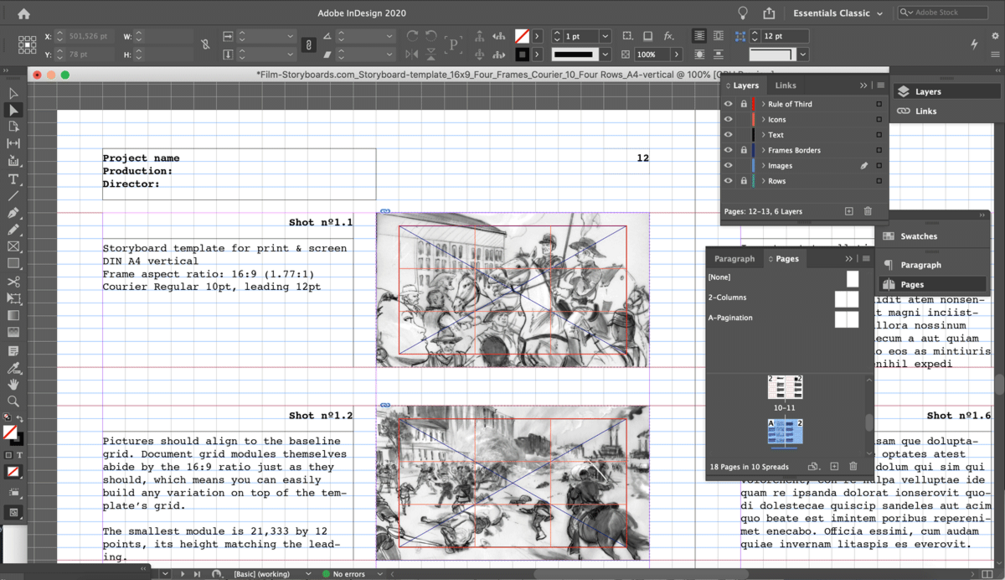Select the Scissors tool
The image size is (1005, 580).
pyautogui.click(x=13, y=282)
